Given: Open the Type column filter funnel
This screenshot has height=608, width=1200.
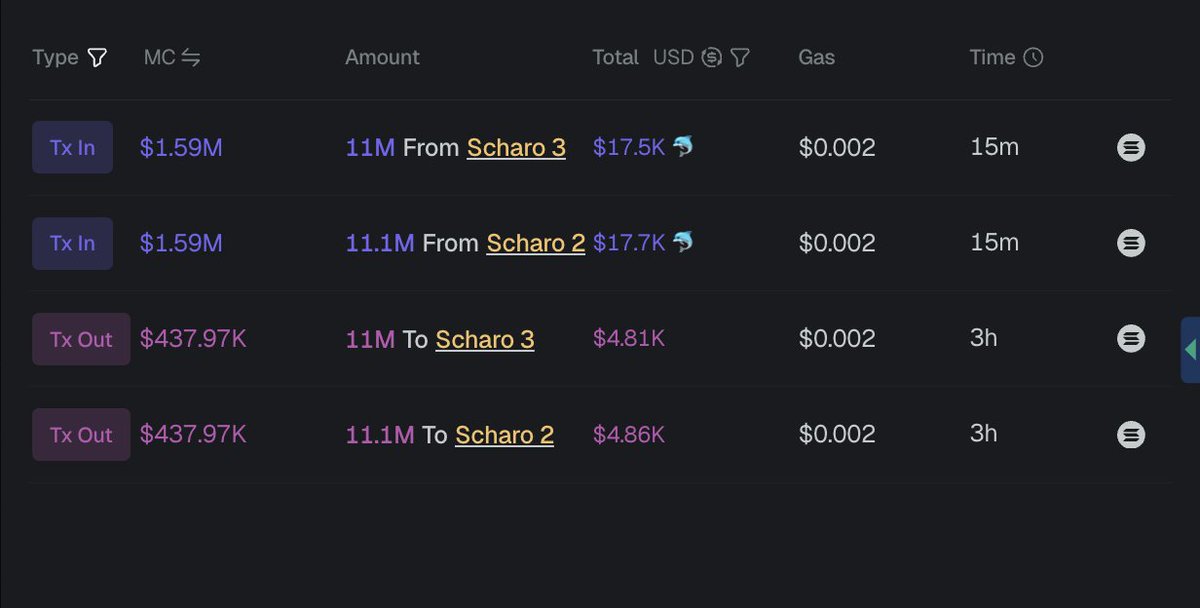Looking at the screenshot, I should tap(97, 58).
